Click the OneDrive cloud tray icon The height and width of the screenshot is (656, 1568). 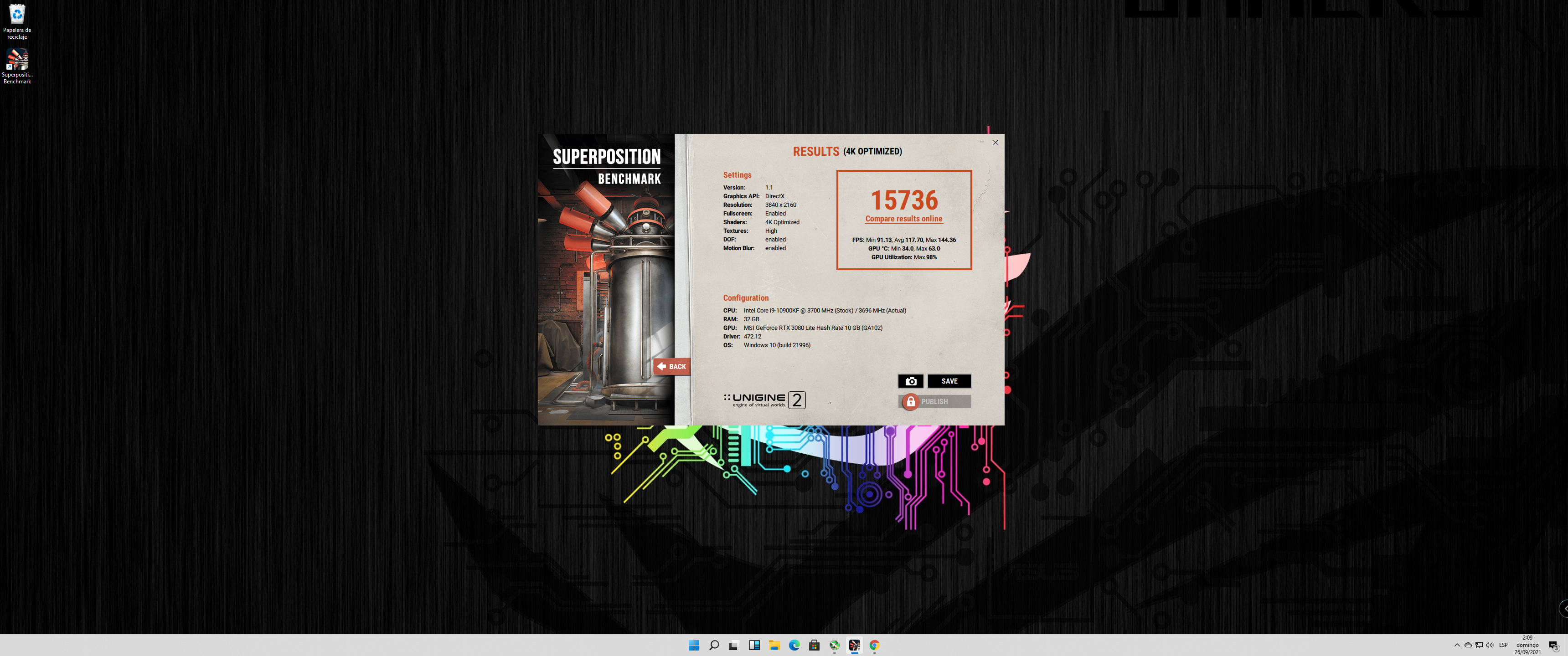point(1468,645)
